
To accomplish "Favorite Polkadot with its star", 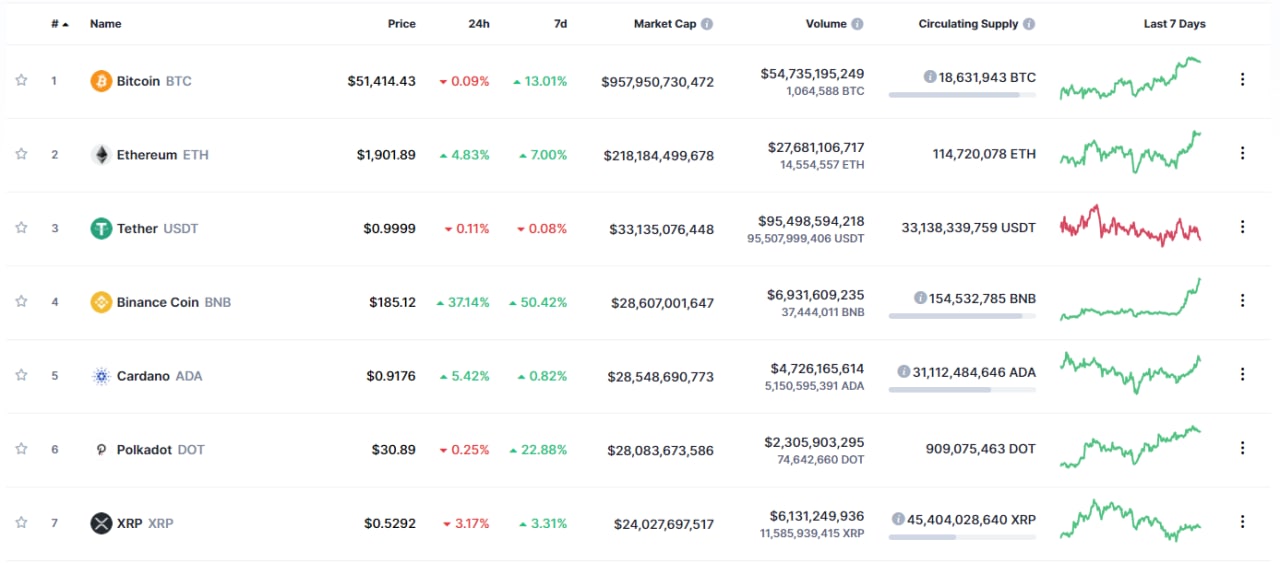I will point(21,449).
